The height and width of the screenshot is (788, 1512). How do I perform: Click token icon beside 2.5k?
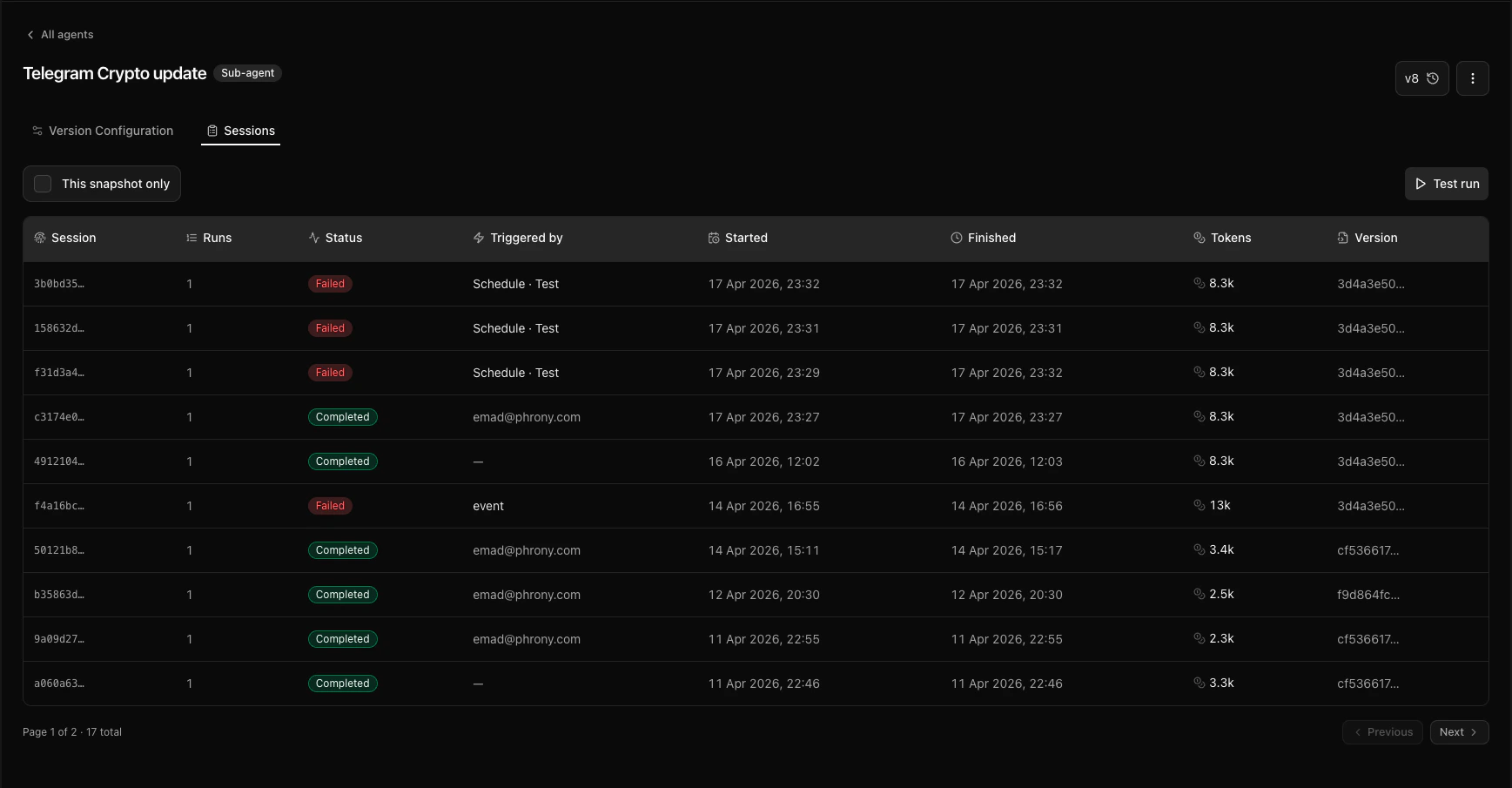click(x=1200, y=594)
